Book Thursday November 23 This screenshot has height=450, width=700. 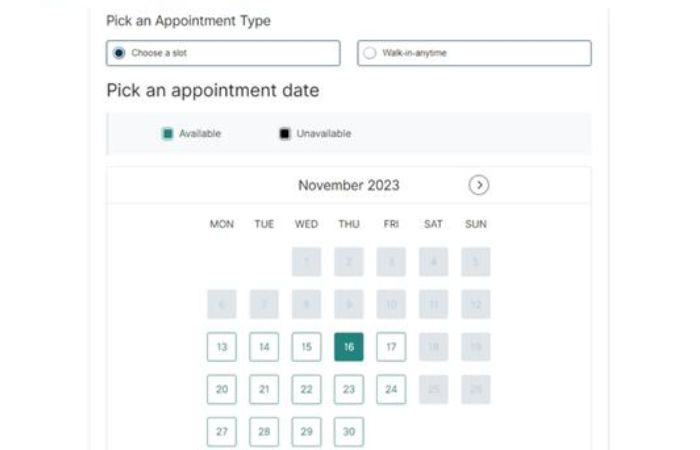pos(349,389)
